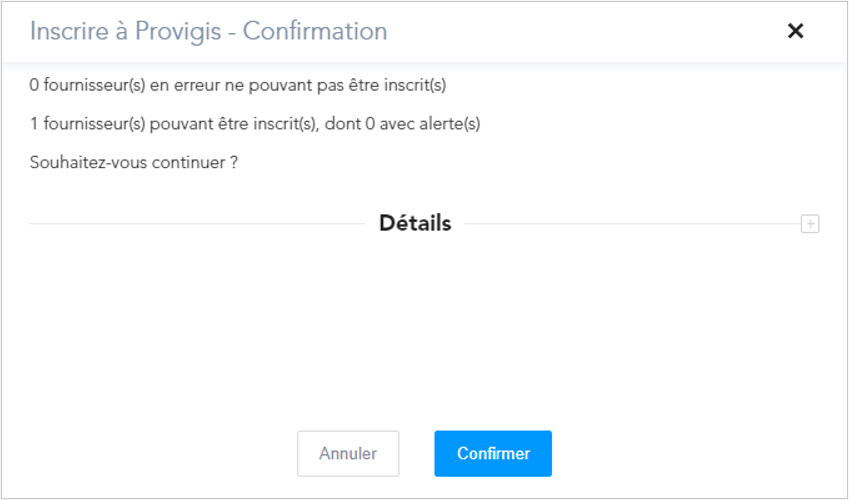Click the 'dont 0 avec alerte(s)' text
This screenshot has height=500, width=849.
pyautogui.click(x=402, y=124)
